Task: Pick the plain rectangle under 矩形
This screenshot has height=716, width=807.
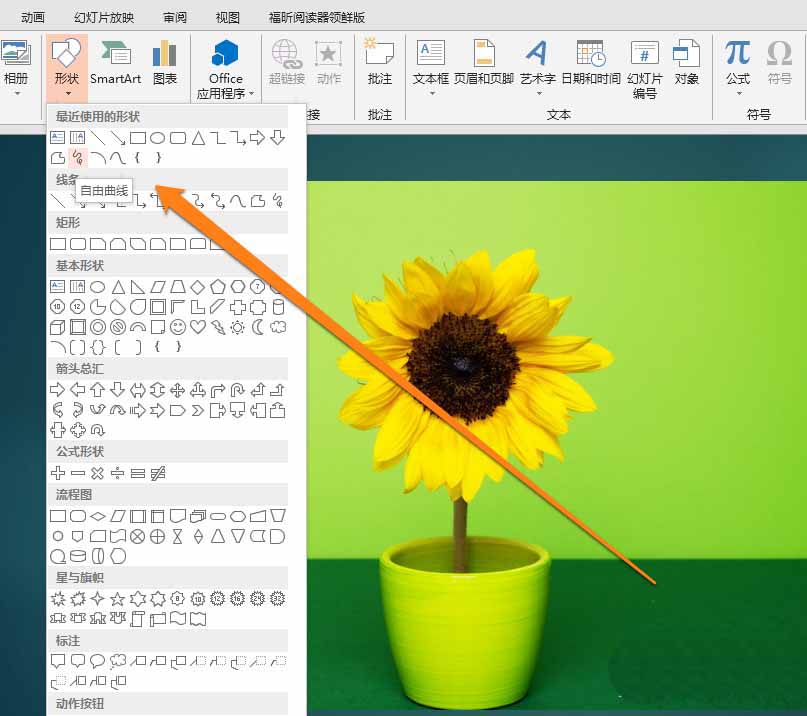Action: click(58, 244)
